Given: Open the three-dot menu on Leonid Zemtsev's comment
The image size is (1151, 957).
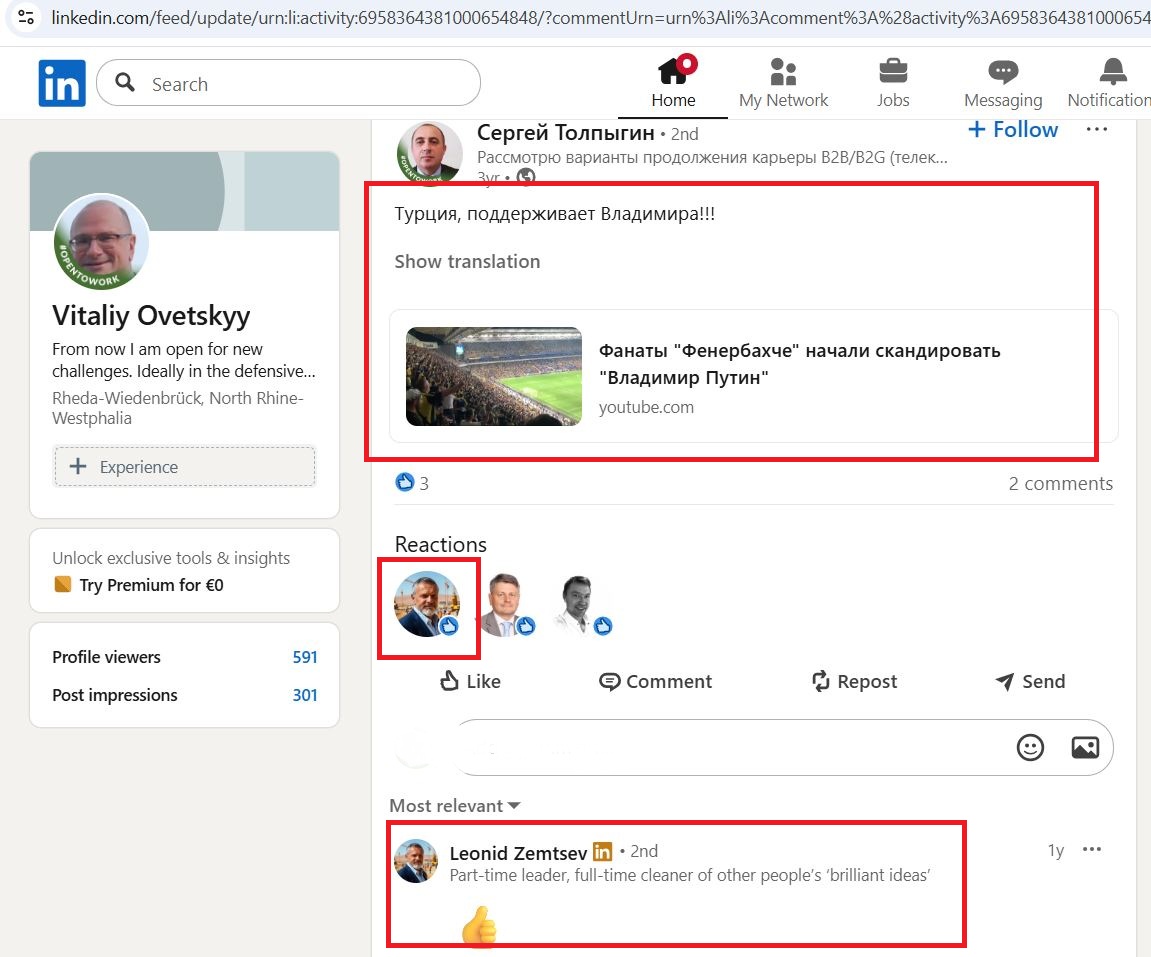Looking at the screenshot, I should click(x=1092, y=849).
